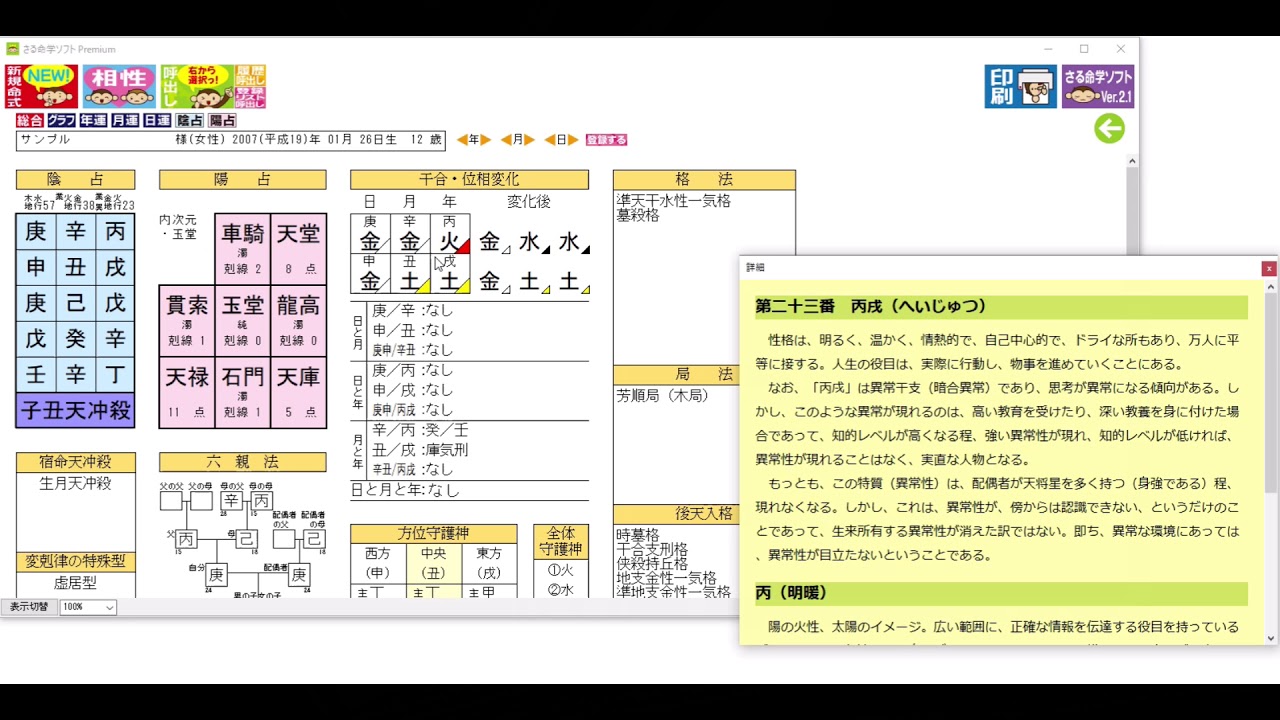The height and width of the screenshot is (720, 1280).
Task: Open the 100% zoom dropdown
Action: [87, 607]
